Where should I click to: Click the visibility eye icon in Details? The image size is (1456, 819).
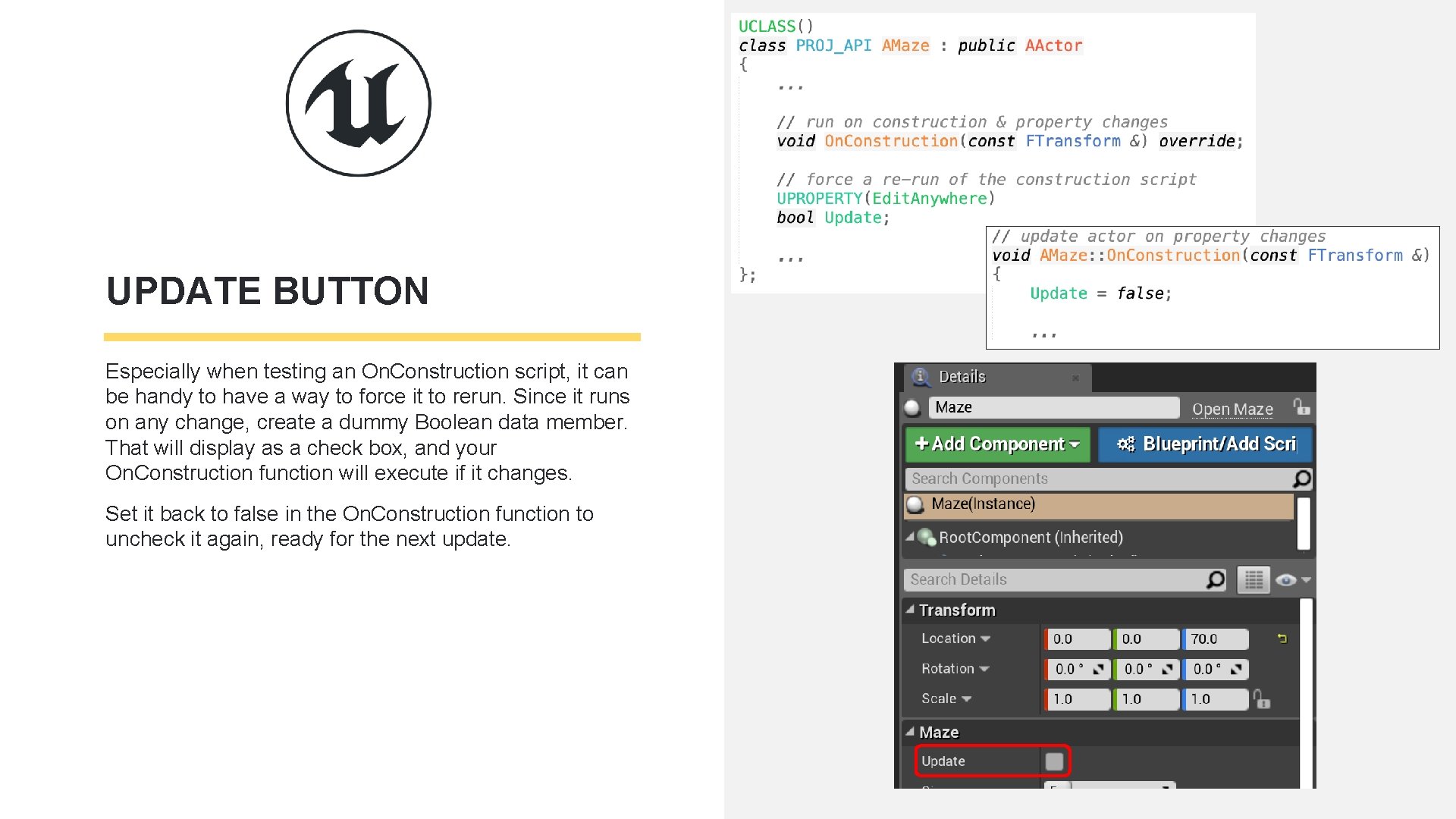coord(1284,580)
